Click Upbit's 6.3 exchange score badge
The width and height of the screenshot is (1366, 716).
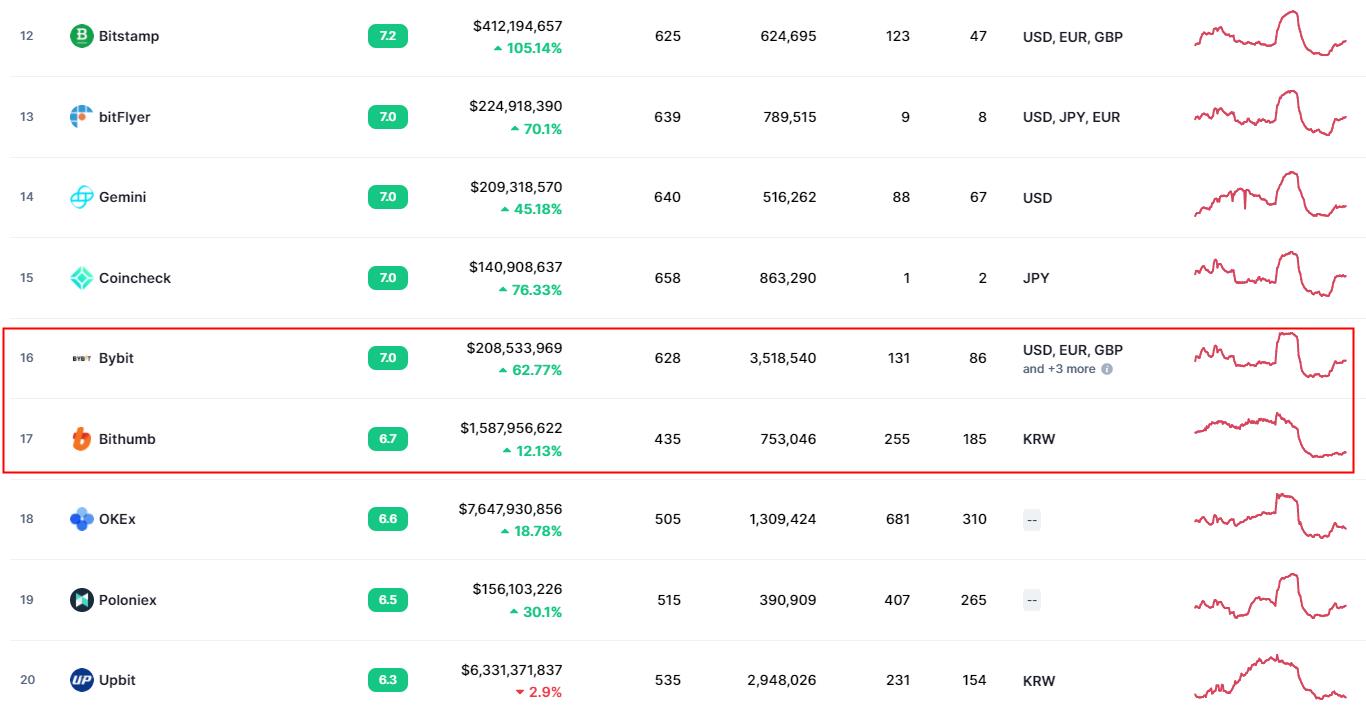coord(388,680)
